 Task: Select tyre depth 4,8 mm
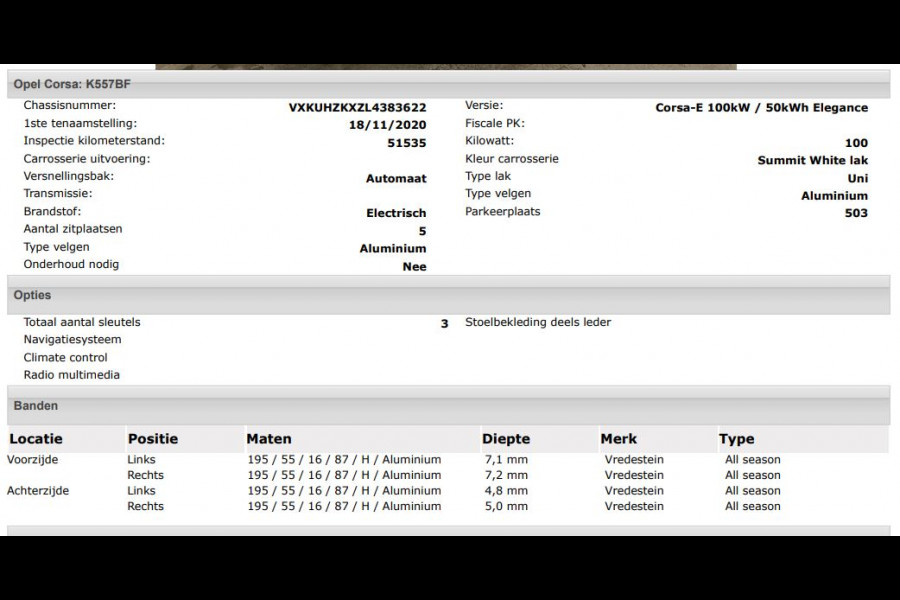coord(506,490)
